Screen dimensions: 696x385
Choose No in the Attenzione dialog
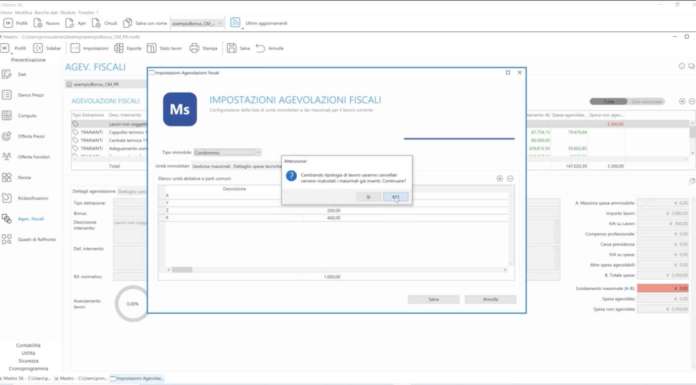[x=395, y=197]
